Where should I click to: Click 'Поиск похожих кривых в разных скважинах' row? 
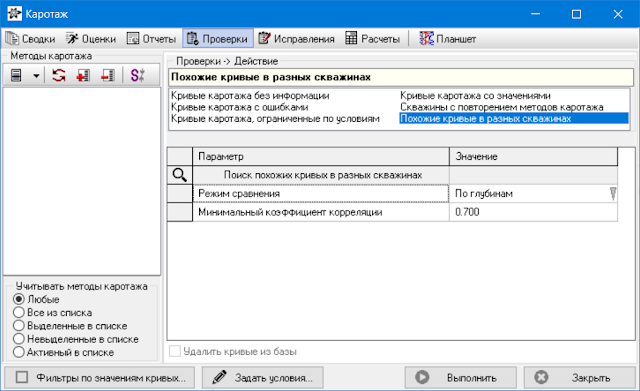point(320,175)
